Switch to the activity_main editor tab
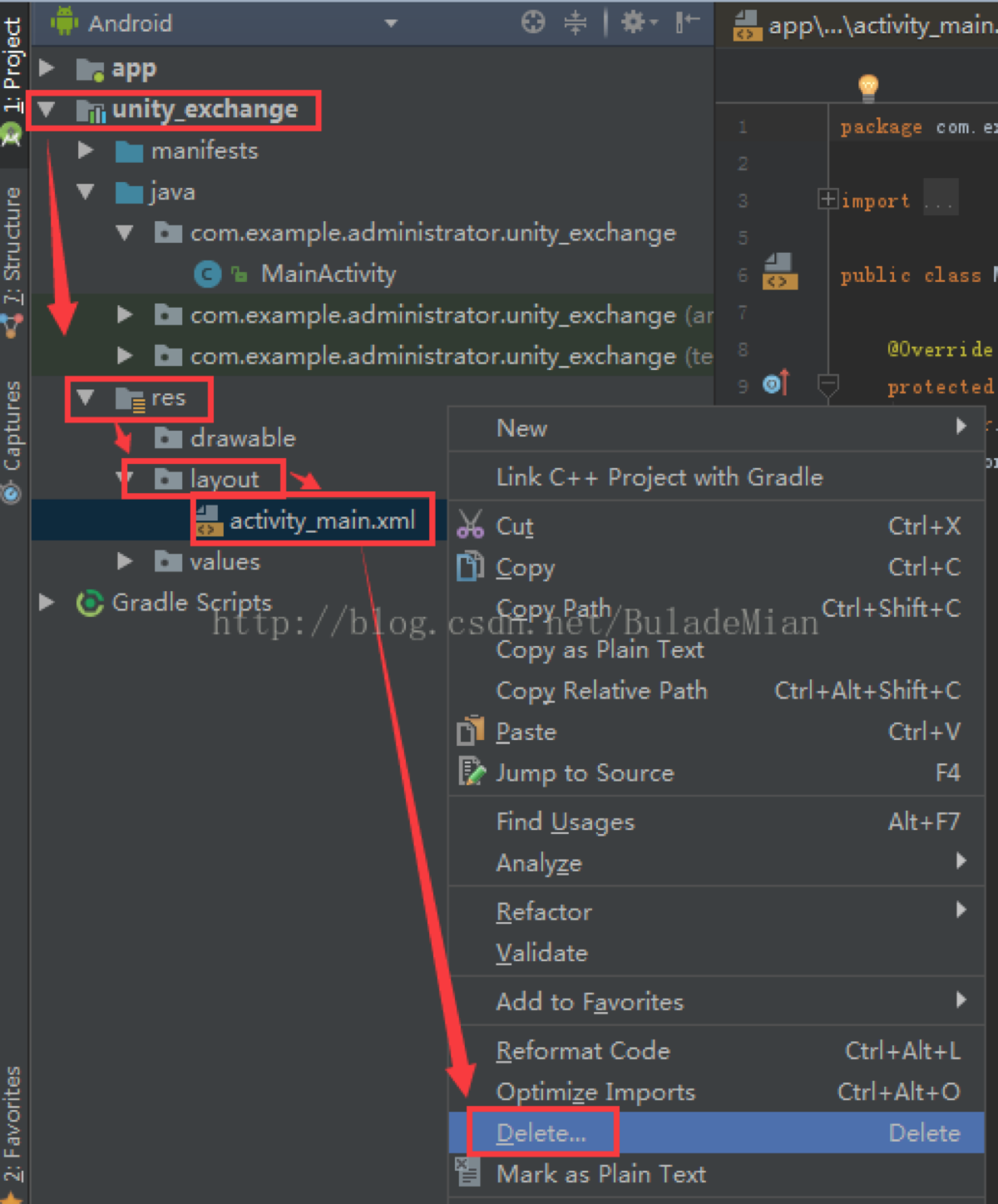The width and height of the screenshot is (998, 1204). pos(865,25)
